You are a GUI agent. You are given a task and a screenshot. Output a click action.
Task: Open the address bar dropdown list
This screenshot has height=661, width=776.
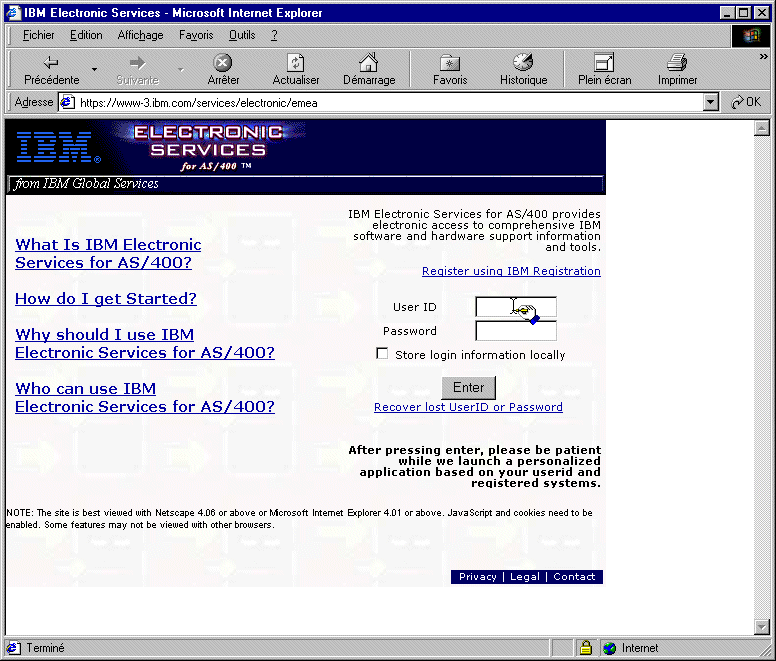click(711, 102)
